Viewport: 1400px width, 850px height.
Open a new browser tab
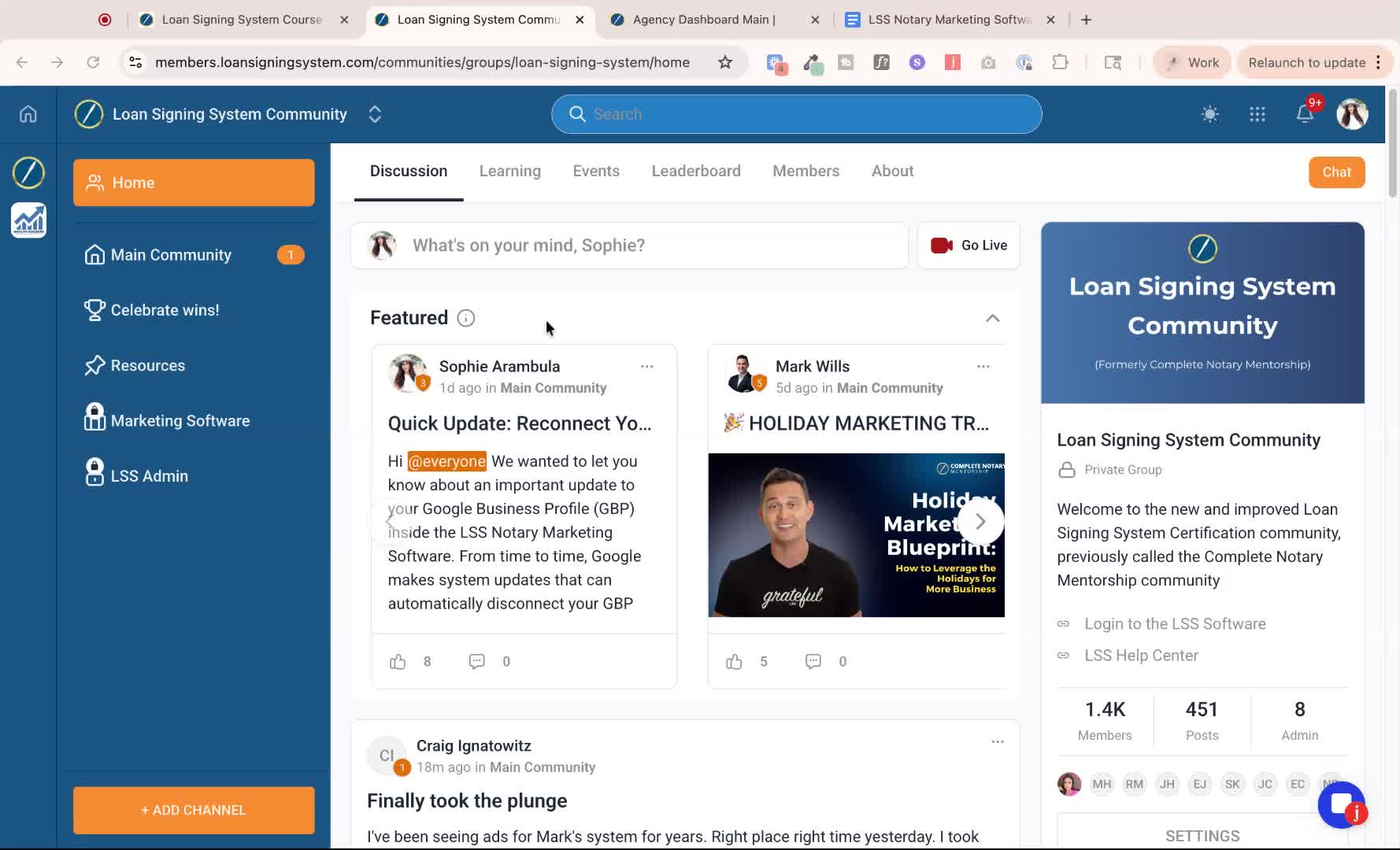[x=1086, y=20]
